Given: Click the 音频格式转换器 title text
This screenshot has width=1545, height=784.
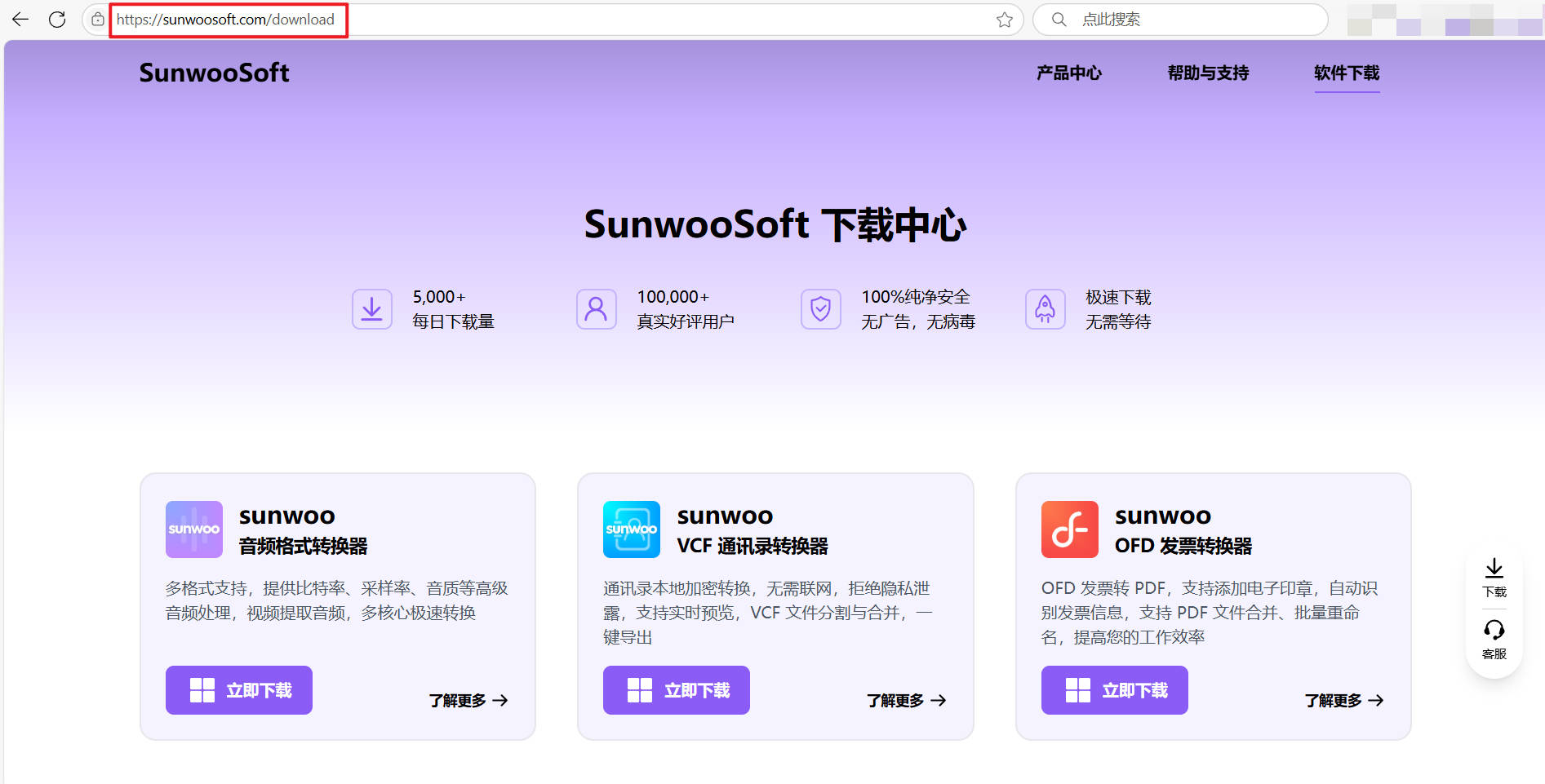Looking at the screenshot, I should click(304, 546).
